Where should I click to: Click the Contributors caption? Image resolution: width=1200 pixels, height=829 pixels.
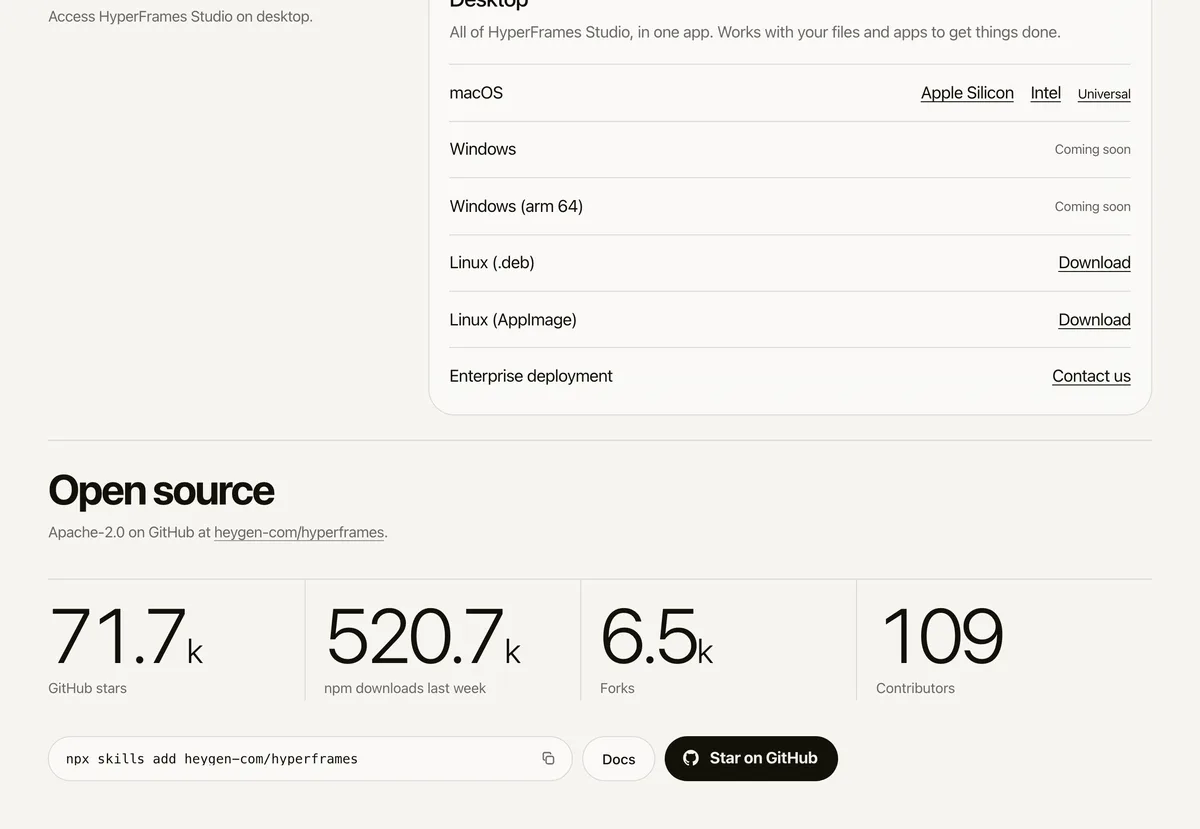point(915,688)
